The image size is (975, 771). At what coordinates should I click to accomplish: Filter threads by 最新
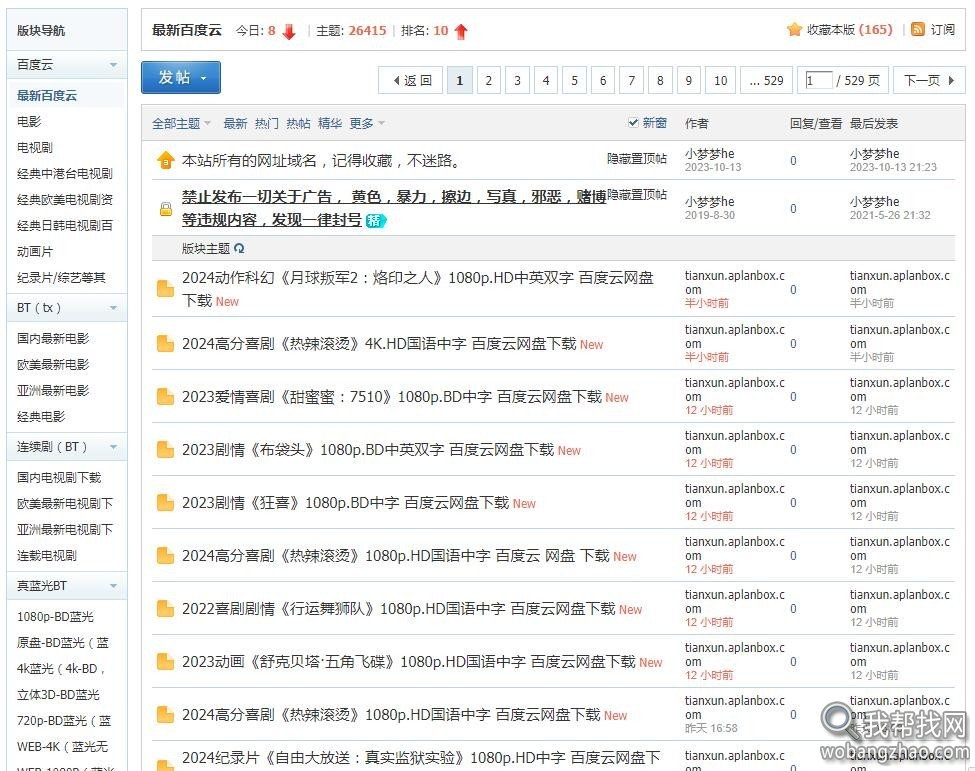coord(235,123)
